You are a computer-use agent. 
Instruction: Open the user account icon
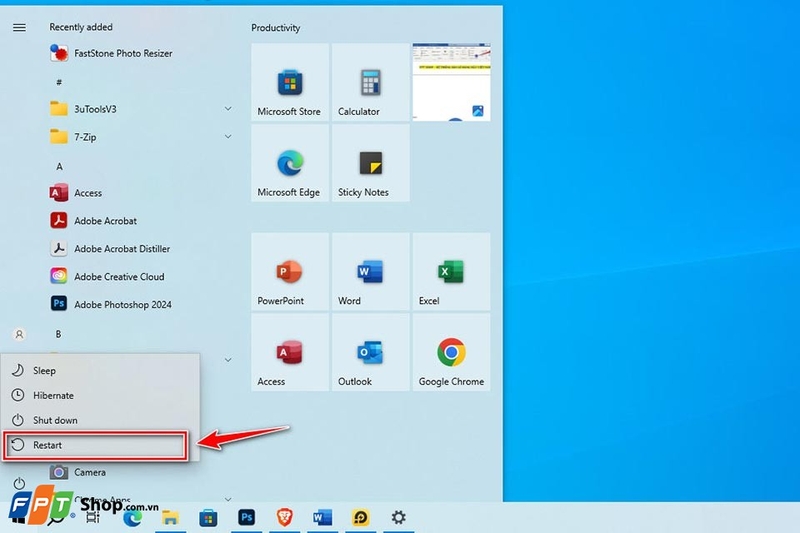(x=19, y=335)
